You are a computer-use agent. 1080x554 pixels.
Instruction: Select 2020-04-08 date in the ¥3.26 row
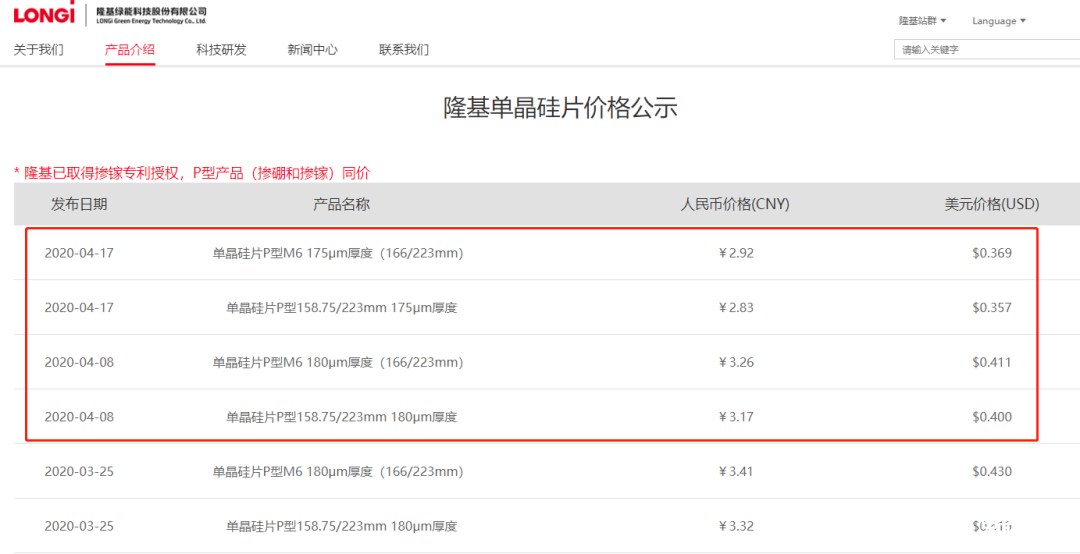(x=79, y=362)
